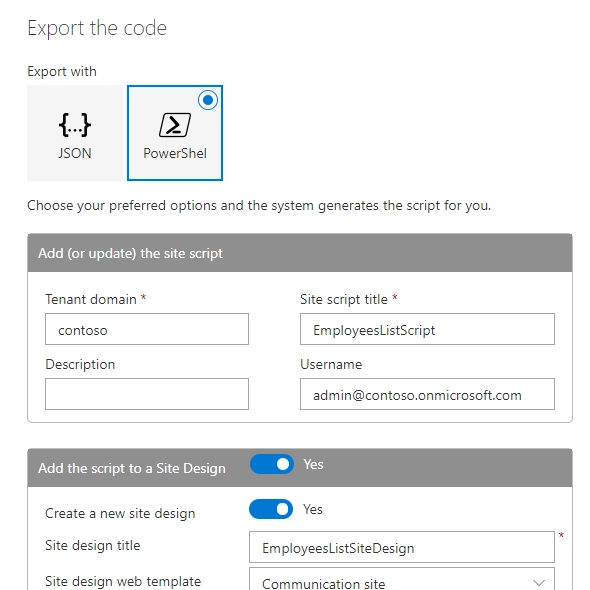The image size is (590, 590).
Task: Click the PowerShell selected radio indicator
Action: coord(208,100)
